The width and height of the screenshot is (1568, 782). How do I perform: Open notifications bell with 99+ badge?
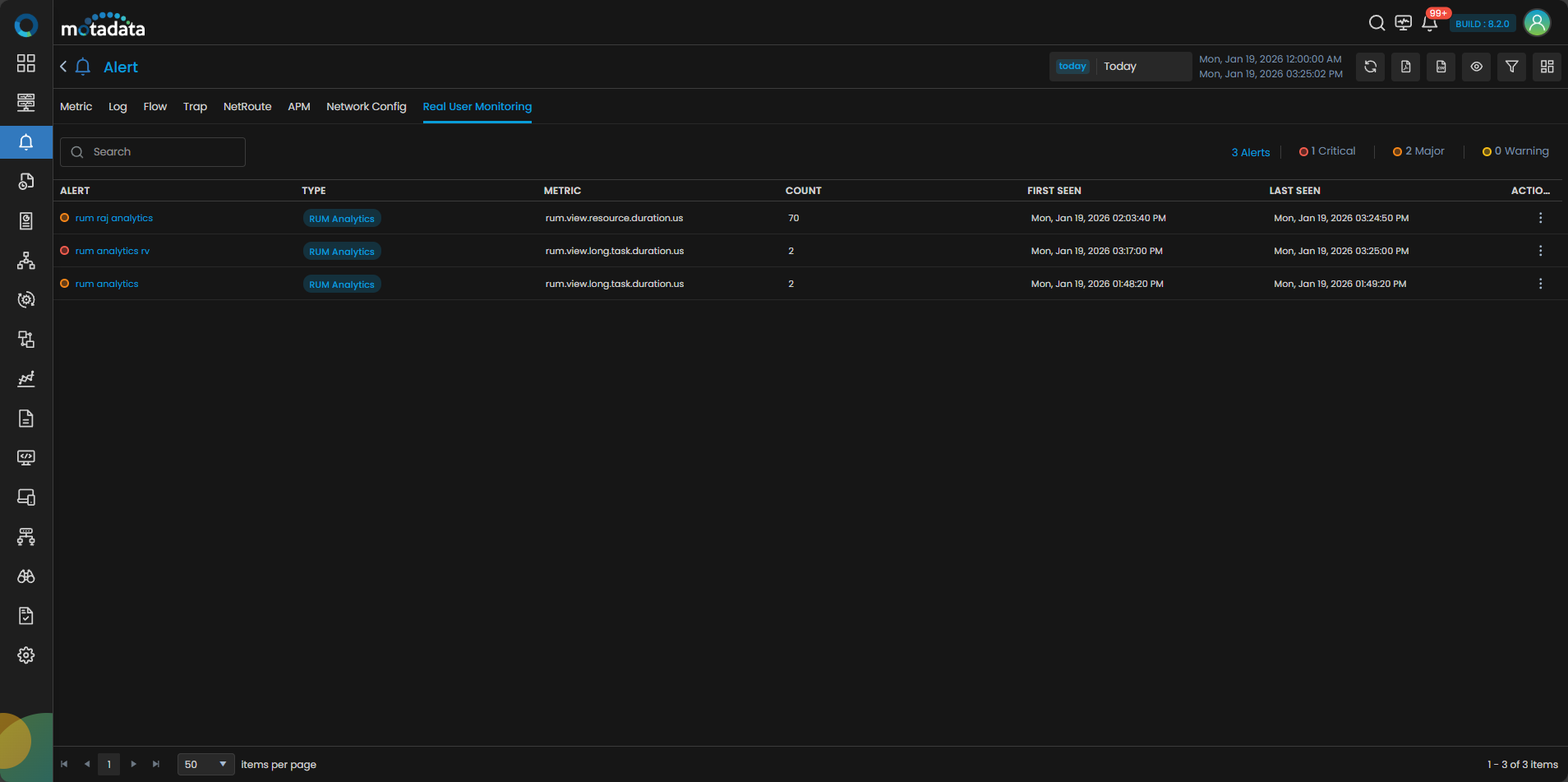(x=1430, y=23)
